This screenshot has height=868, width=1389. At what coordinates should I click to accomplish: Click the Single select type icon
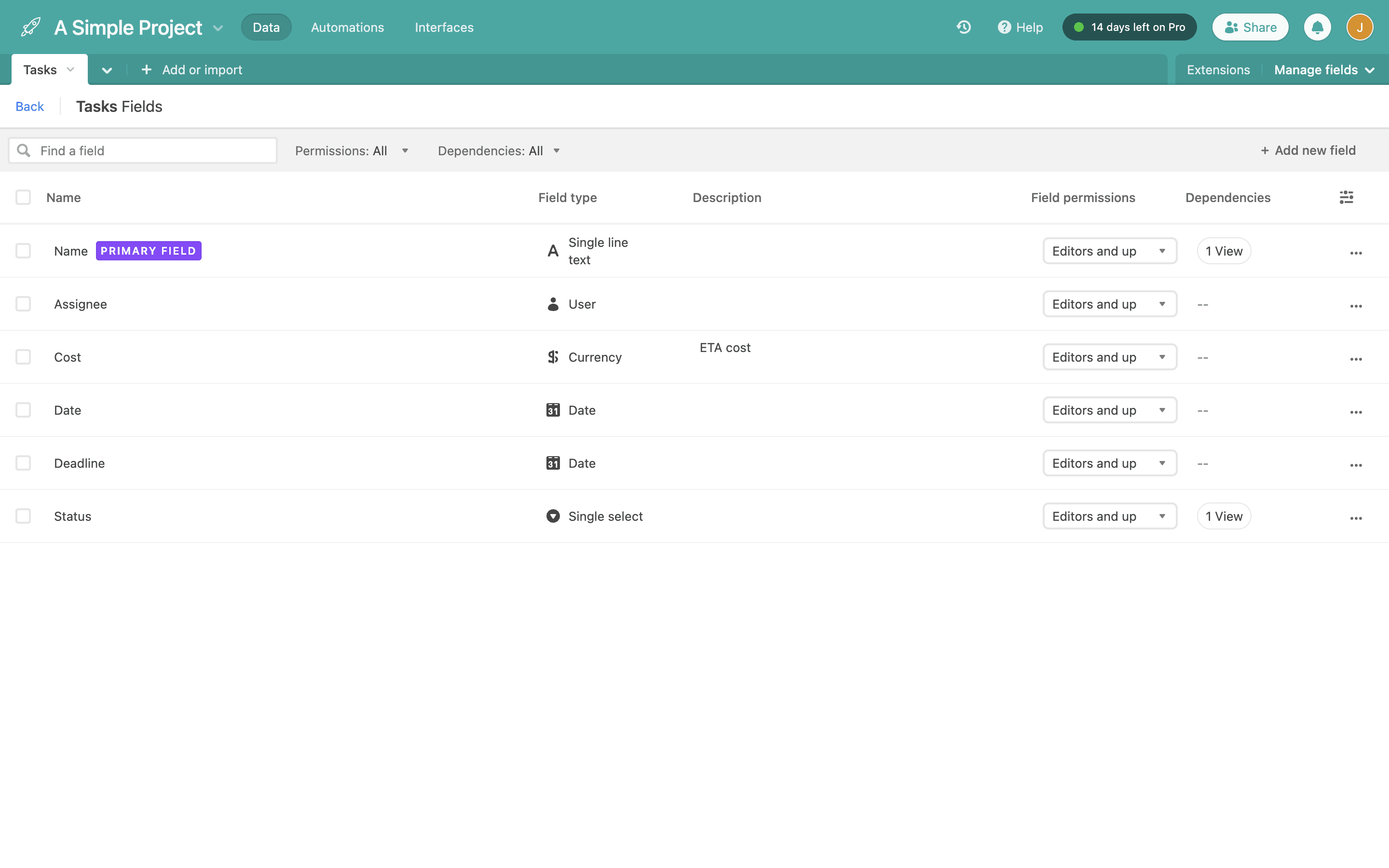pyautogui.click(x=553, y=516)
